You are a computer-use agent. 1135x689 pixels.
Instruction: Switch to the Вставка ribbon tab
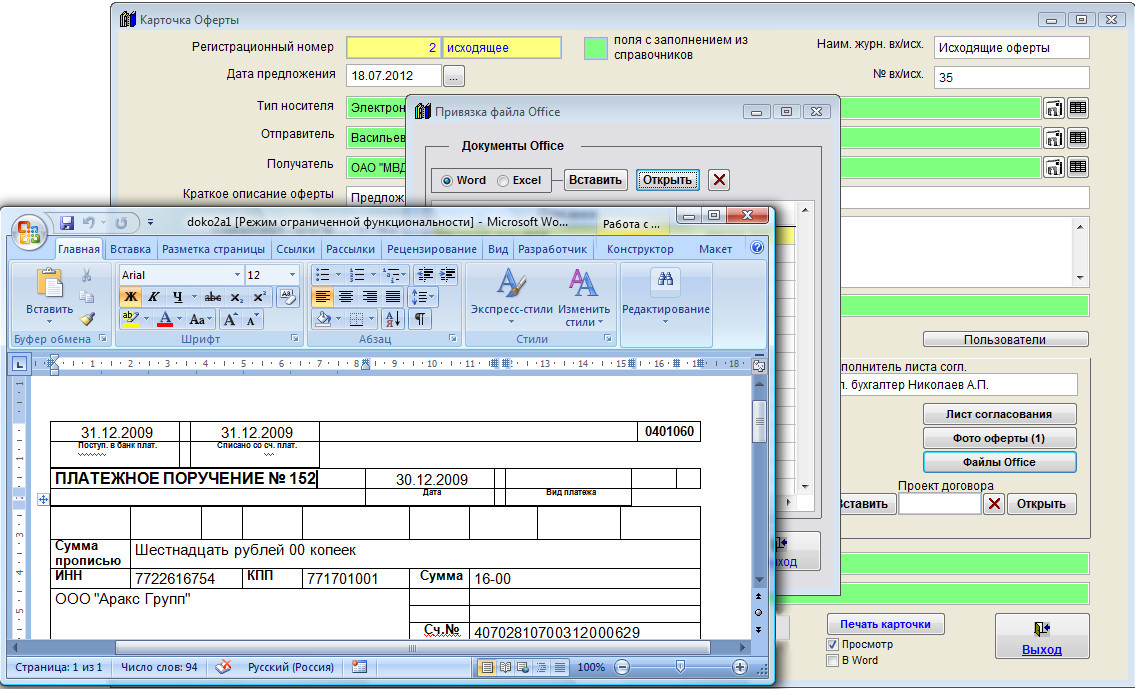(130, 249)
